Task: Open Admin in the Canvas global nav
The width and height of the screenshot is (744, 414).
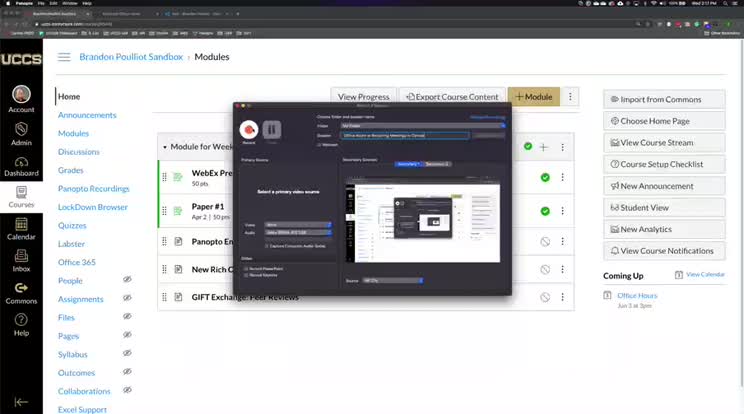Action: coord(21,134)
